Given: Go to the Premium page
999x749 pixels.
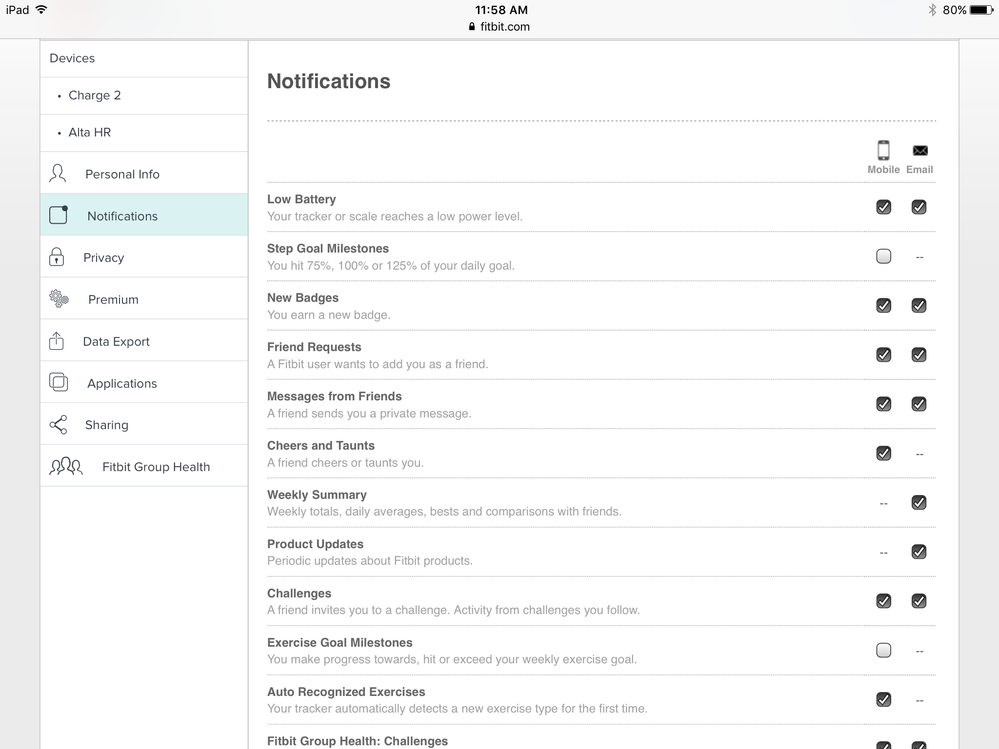Looking at the screenshot, I should click(x=144, y=299).
